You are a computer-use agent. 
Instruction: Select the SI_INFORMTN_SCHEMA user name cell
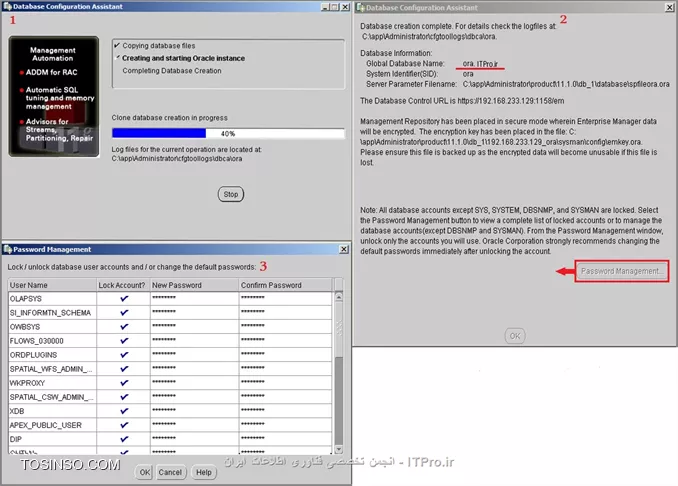(52, 312)
